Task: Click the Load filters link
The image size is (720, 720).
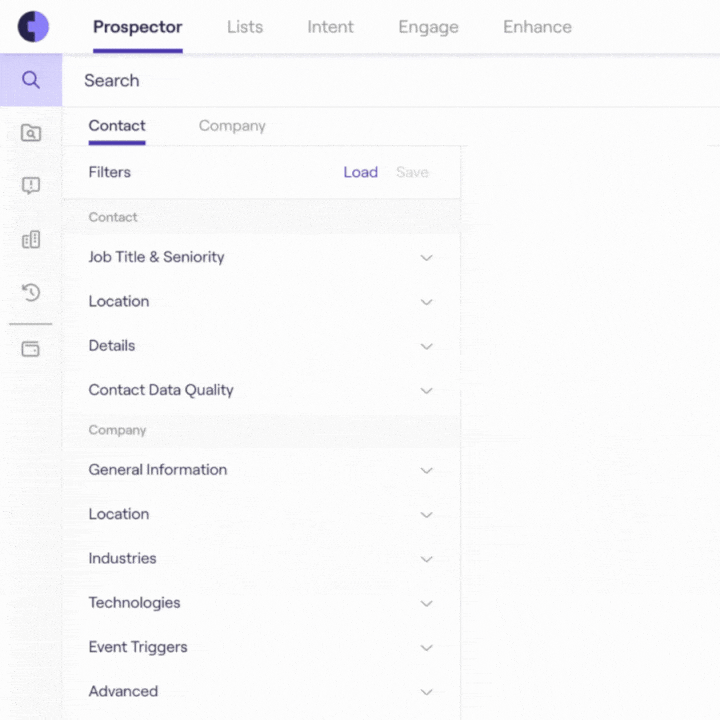Action: 360,172
